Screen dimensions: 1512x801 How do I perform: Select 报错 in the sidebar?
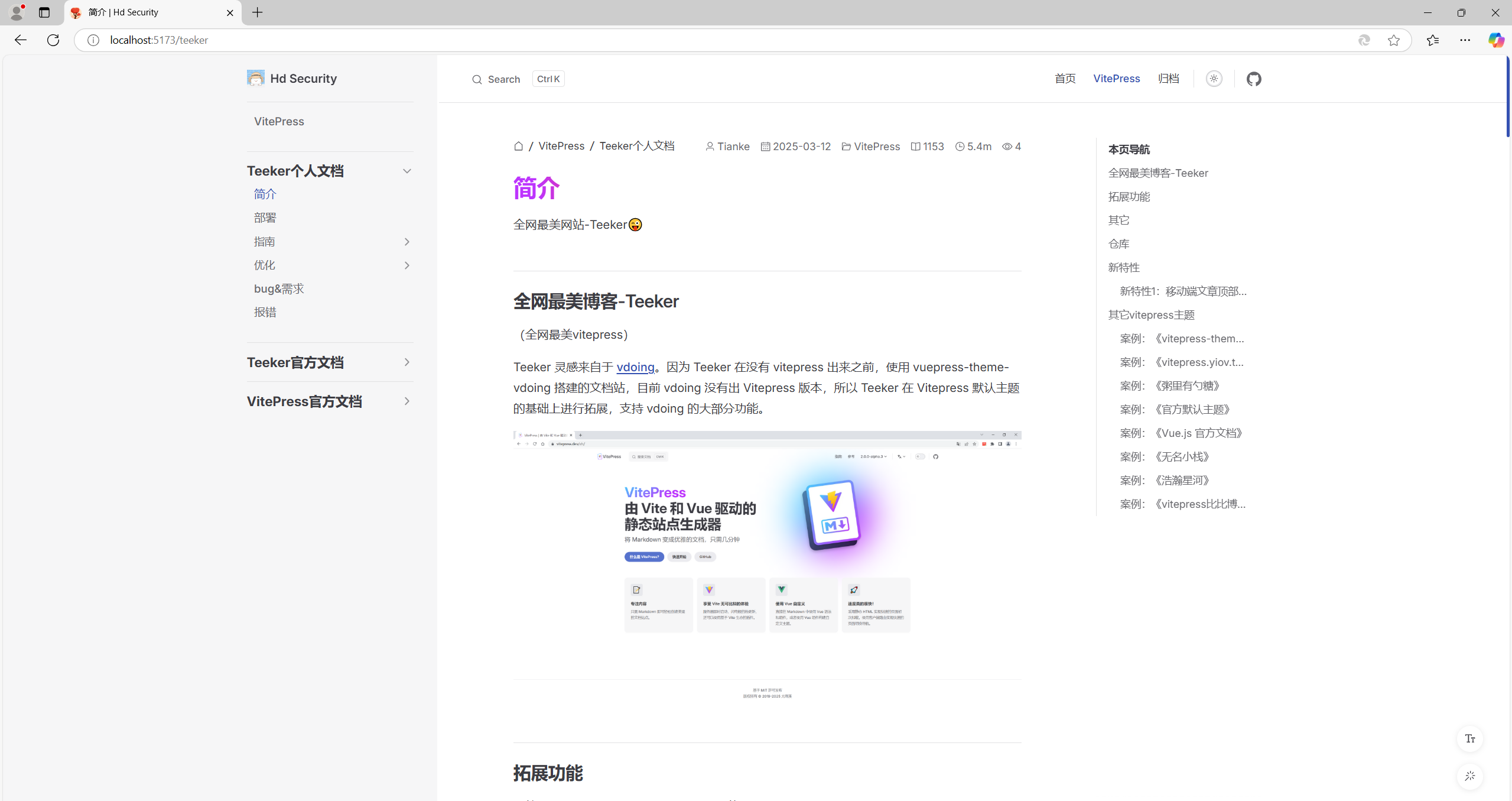coord(265,312)
